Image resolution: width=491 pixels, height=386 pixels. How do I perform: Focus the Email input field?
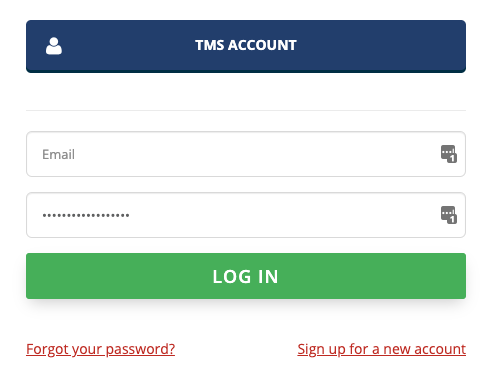coord(246,154)
